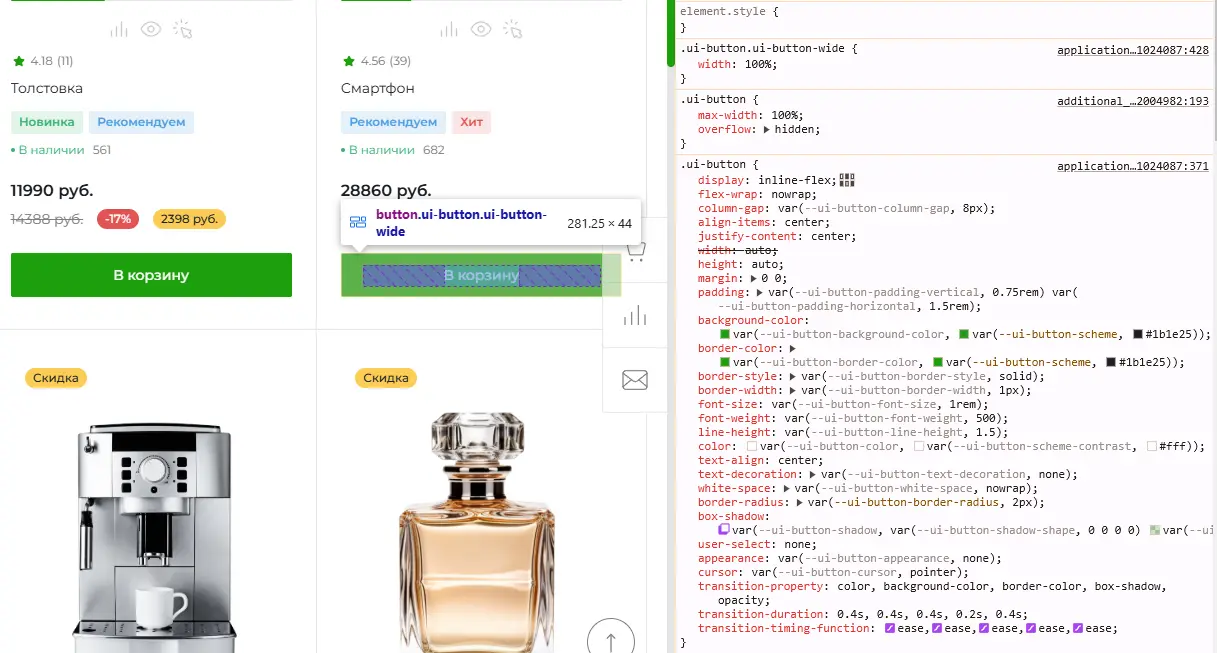Open the box-shadow editor icon
Image resolution: width=1217 pixels, height=653 pixels.
725,530
